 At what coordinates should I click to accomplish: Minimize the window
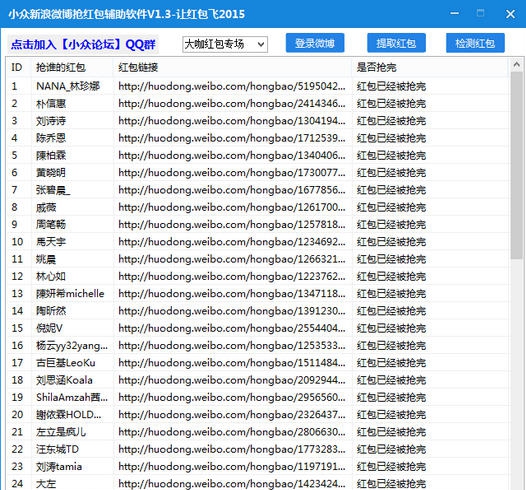[455, 13]
